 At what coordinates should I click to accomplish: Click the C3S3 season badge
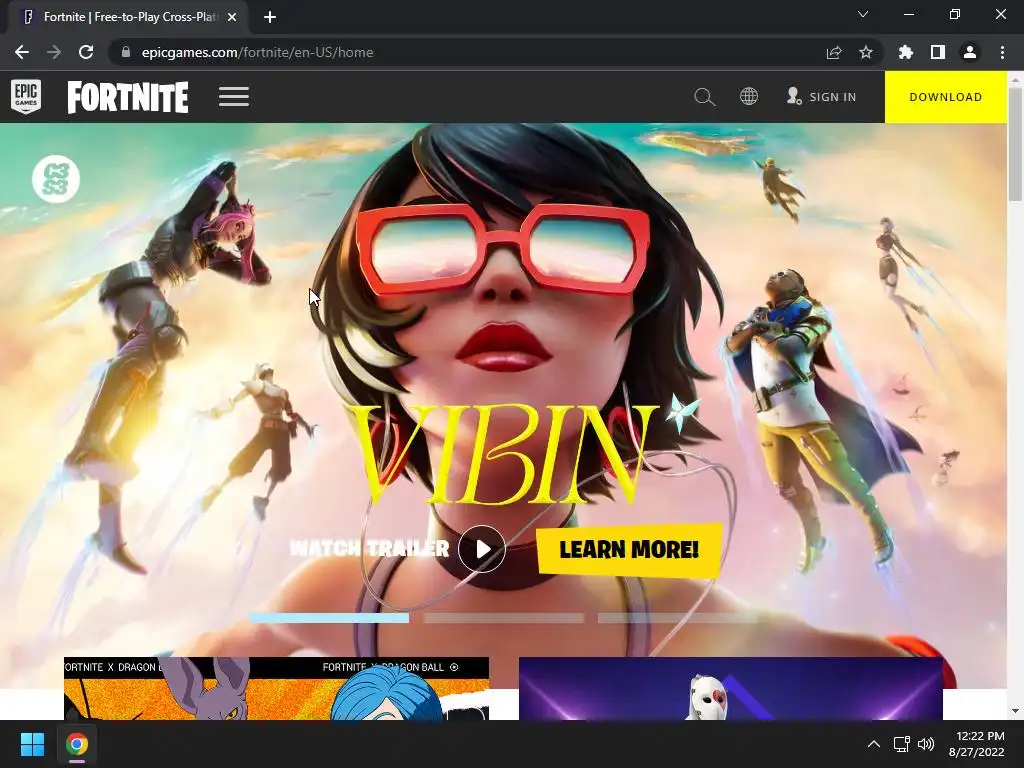[56, 179]
